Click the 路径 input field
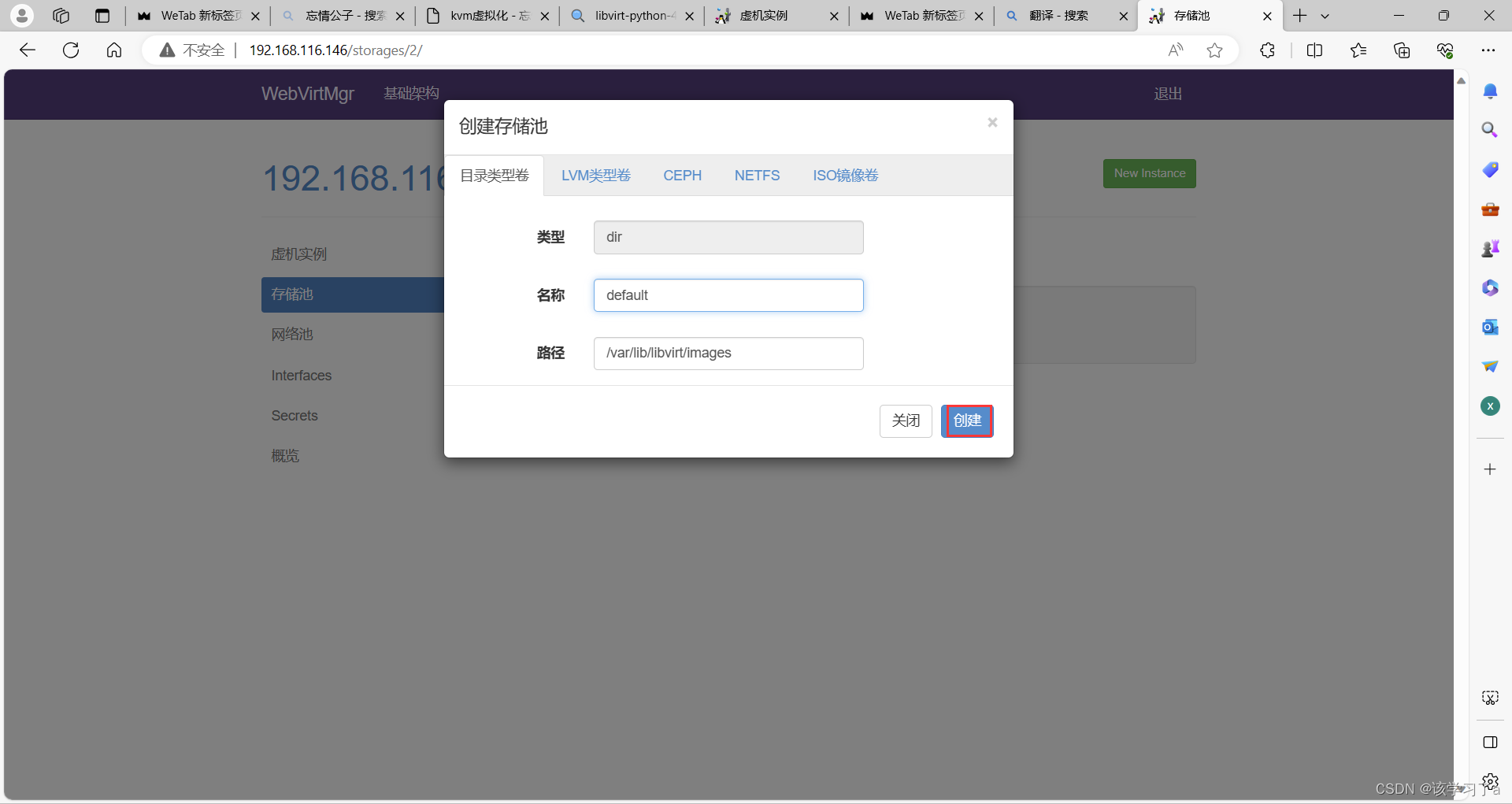Screen dimensions: 1512x804 pyautogui.click(x=728, y=353)
